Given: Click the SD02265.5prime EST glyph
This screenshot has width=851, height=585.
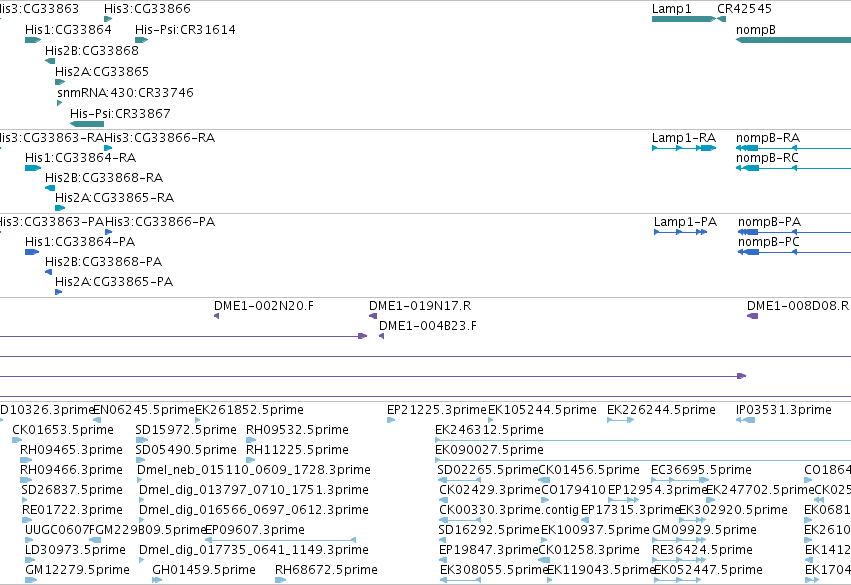Looking at the screenshot, I should [459, 480].
